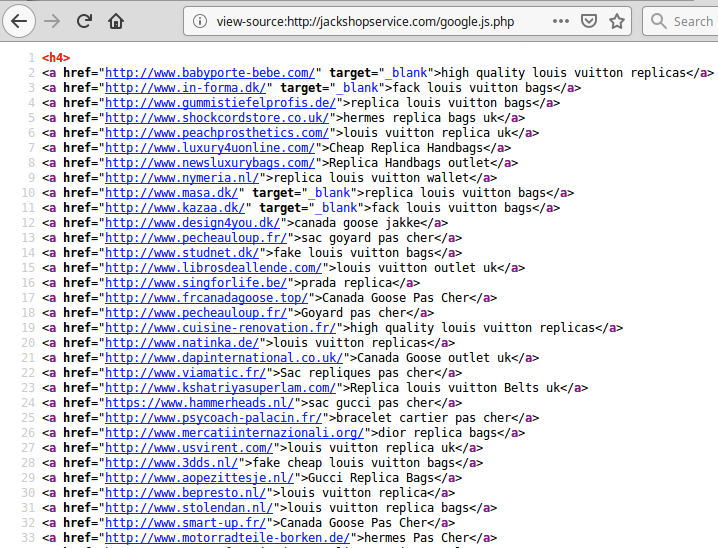This screenshot has width=718, height=548.
Task: Open pecheauloup.fr link on line 13
Action: 196,238
